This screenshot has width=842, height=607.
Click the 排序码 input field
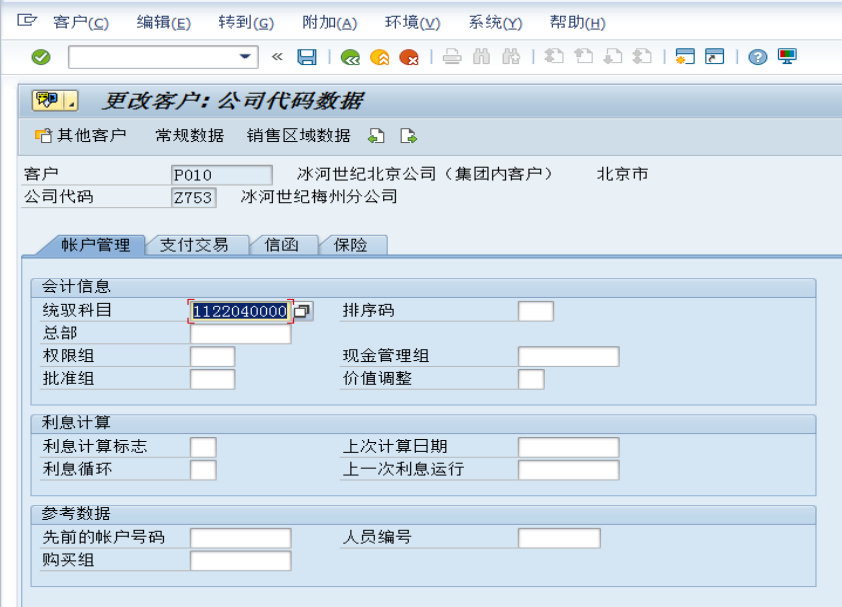[536, 311]
